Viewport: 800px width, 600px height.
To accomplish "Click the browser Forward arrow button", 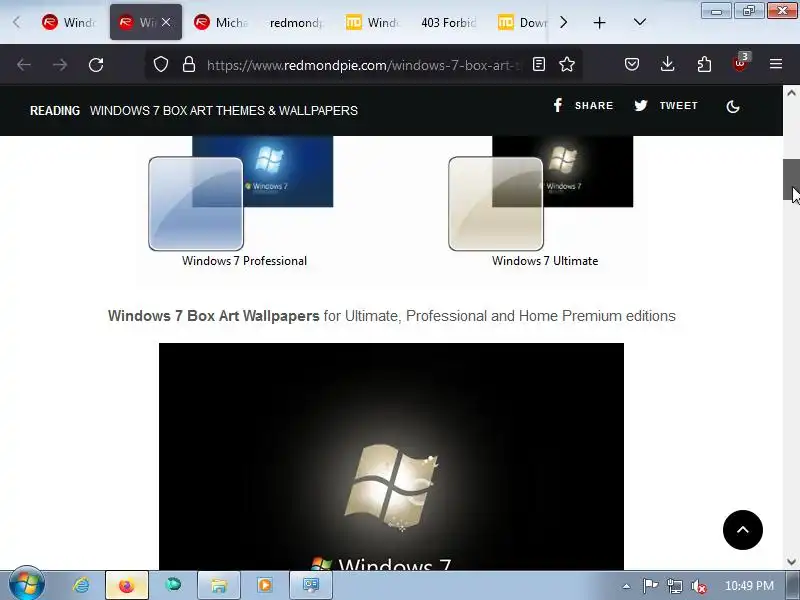I will pyautogui.click(x=60, y=65).
